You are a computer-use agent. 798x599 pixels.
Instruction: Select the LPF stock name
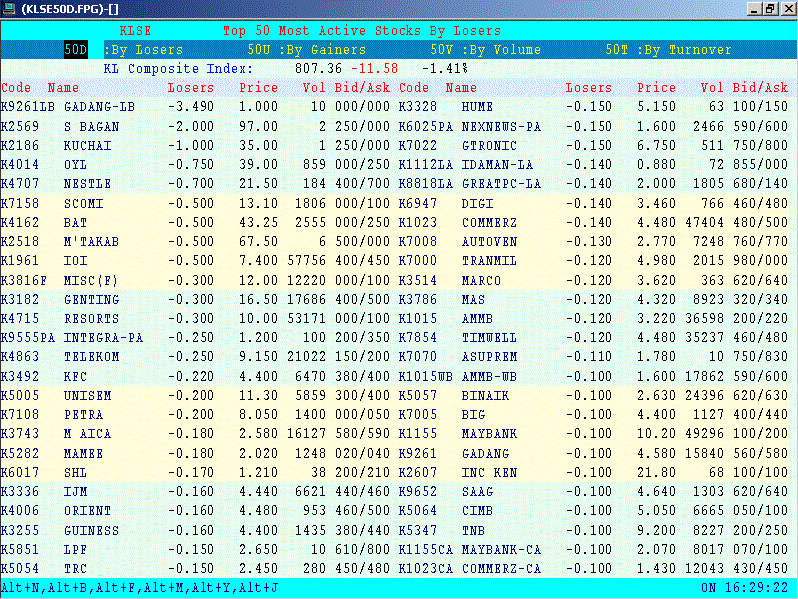(x=75, y=550)
